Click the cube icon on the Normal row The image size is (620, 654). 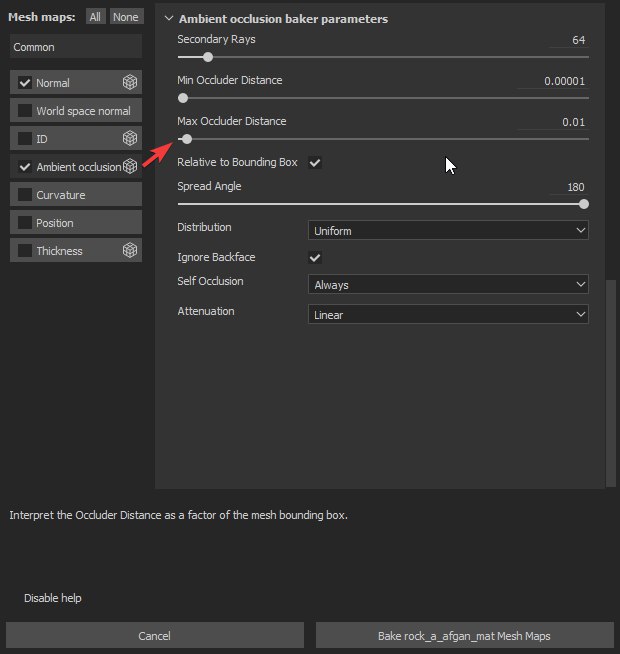coord(130,82)
